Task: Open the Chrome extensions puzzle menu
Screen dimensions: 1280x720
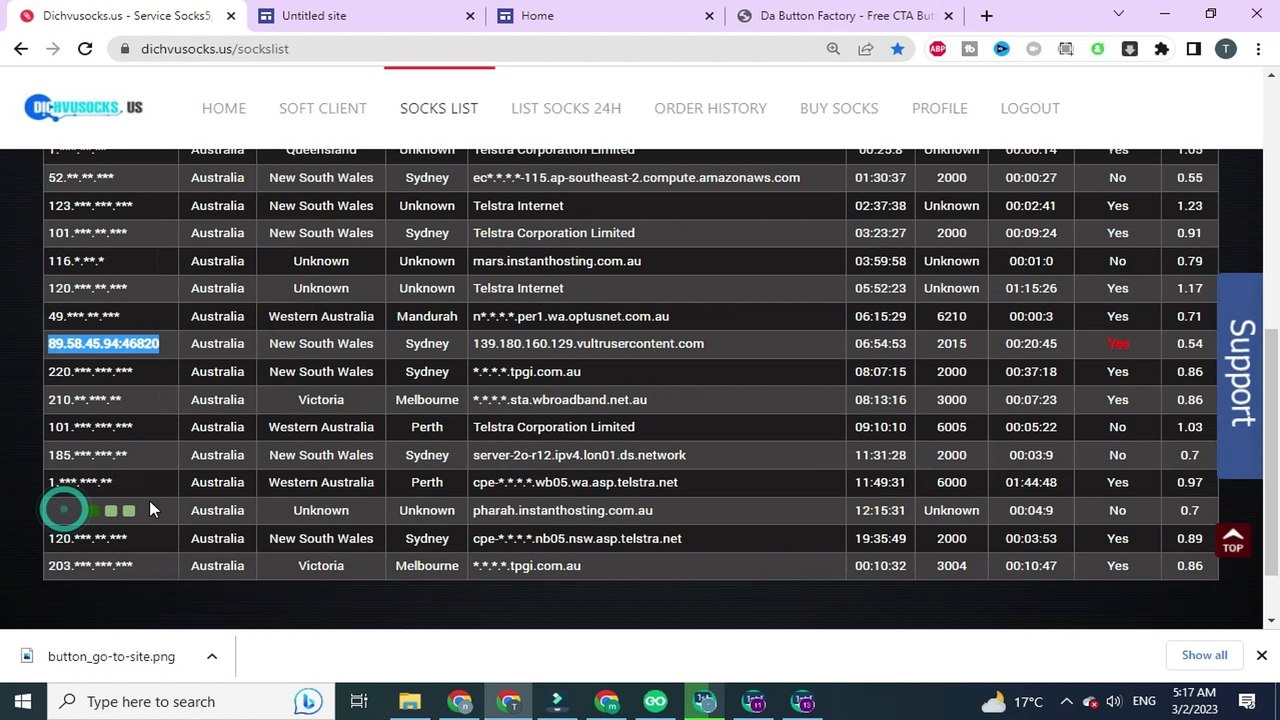Action: pyautogui.click(x=1161, y=49)
